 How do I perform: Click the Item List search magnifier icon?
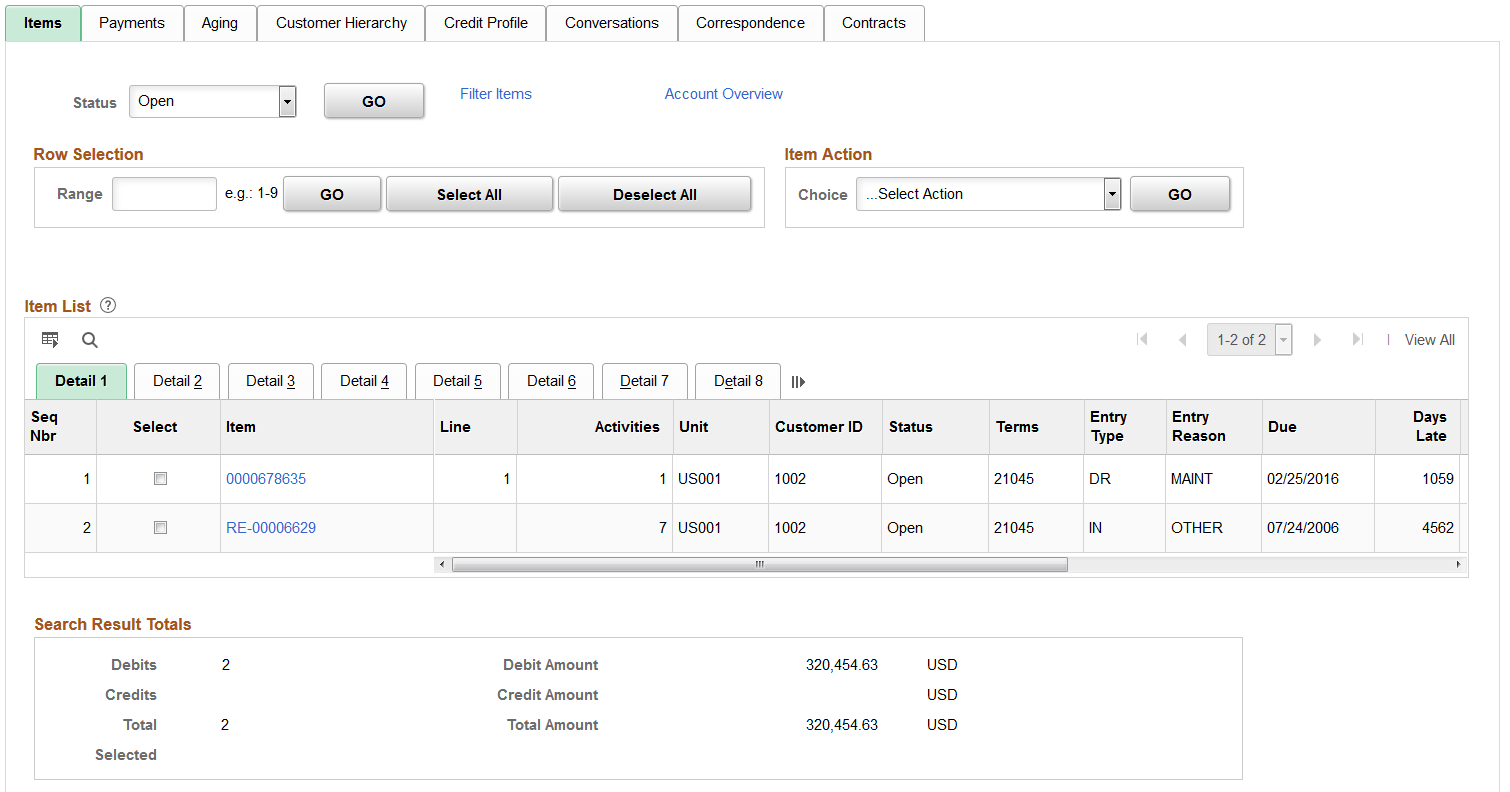tap(90, 340)
